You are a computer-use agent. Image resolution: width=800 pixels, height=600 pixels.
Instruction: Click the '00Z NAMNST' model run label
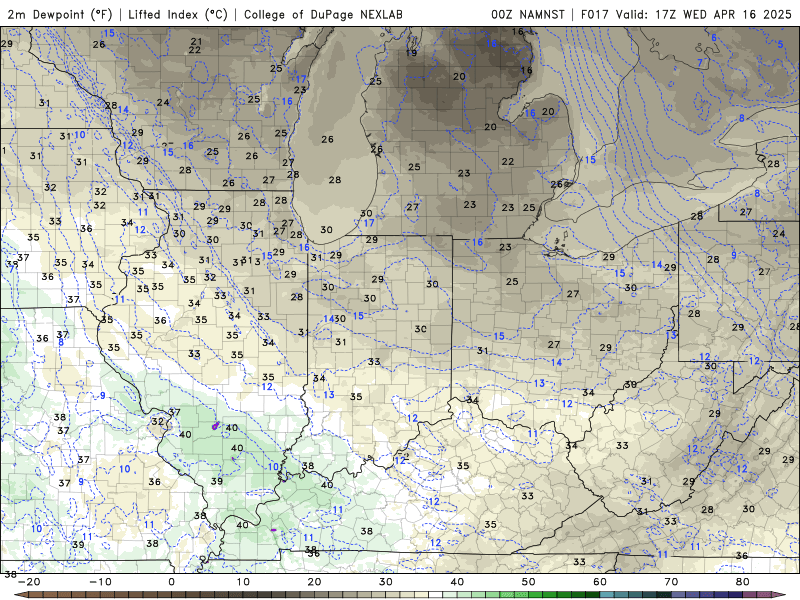pyautogui.click(x=528, y=14)
